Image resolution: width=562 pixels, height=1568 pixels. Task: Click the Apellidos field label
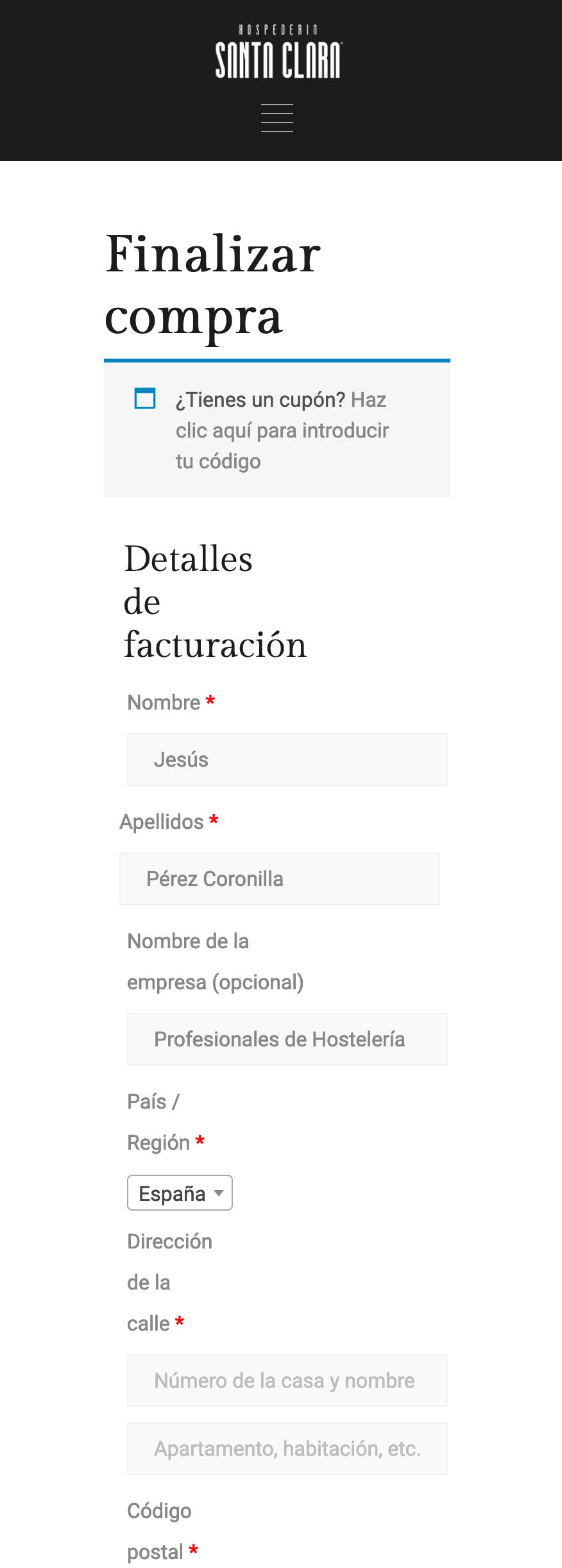(162, 822)
